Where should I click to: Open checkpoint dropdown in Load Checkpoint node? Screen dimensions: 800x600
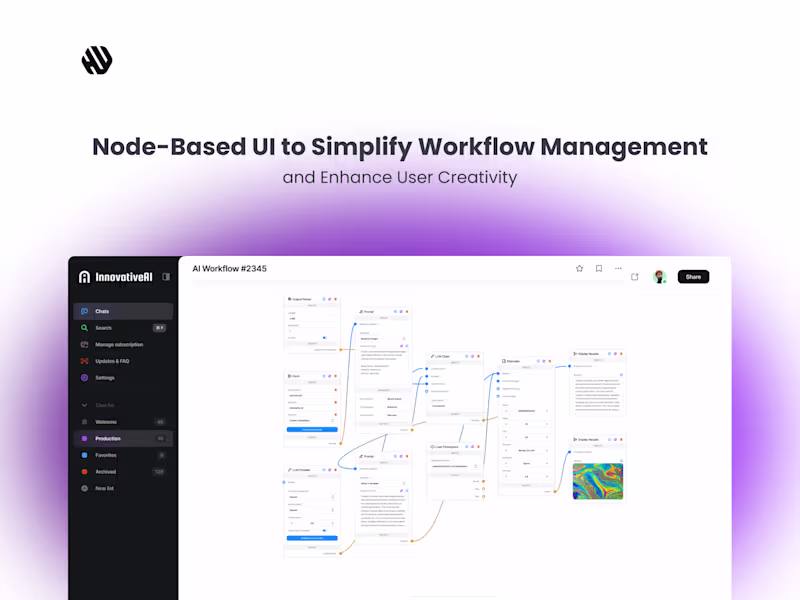[x=455, y=466]
